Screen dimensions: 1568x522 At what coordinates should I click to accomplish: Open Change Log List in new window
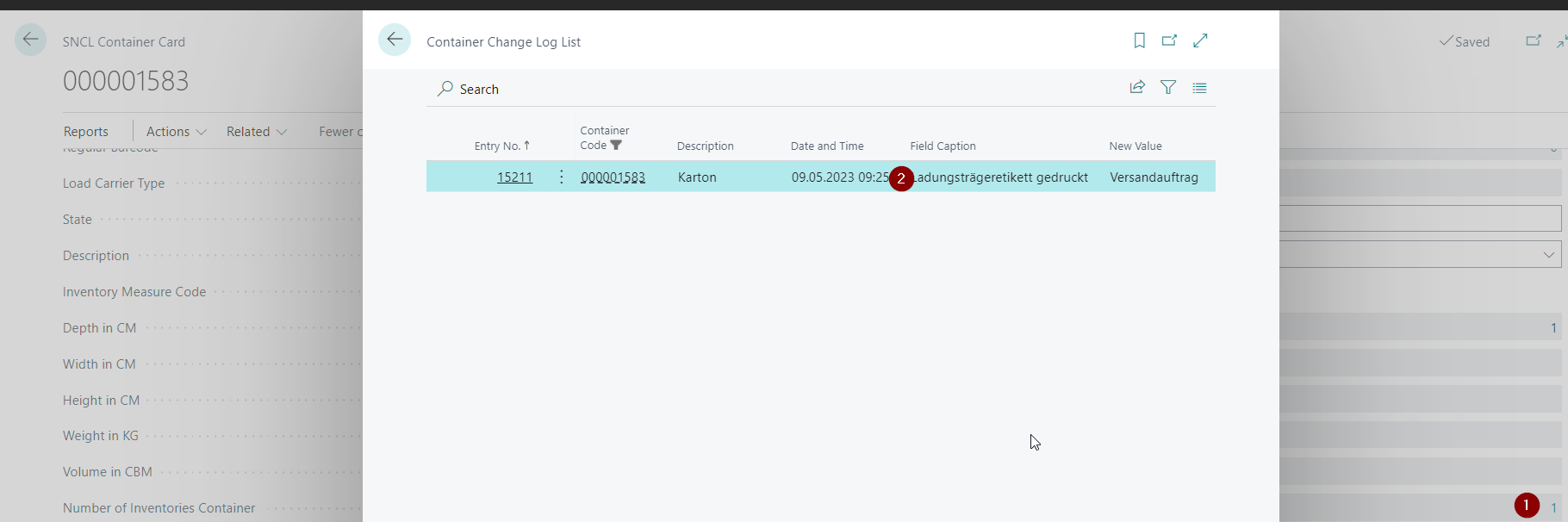tap(1169, 40)
